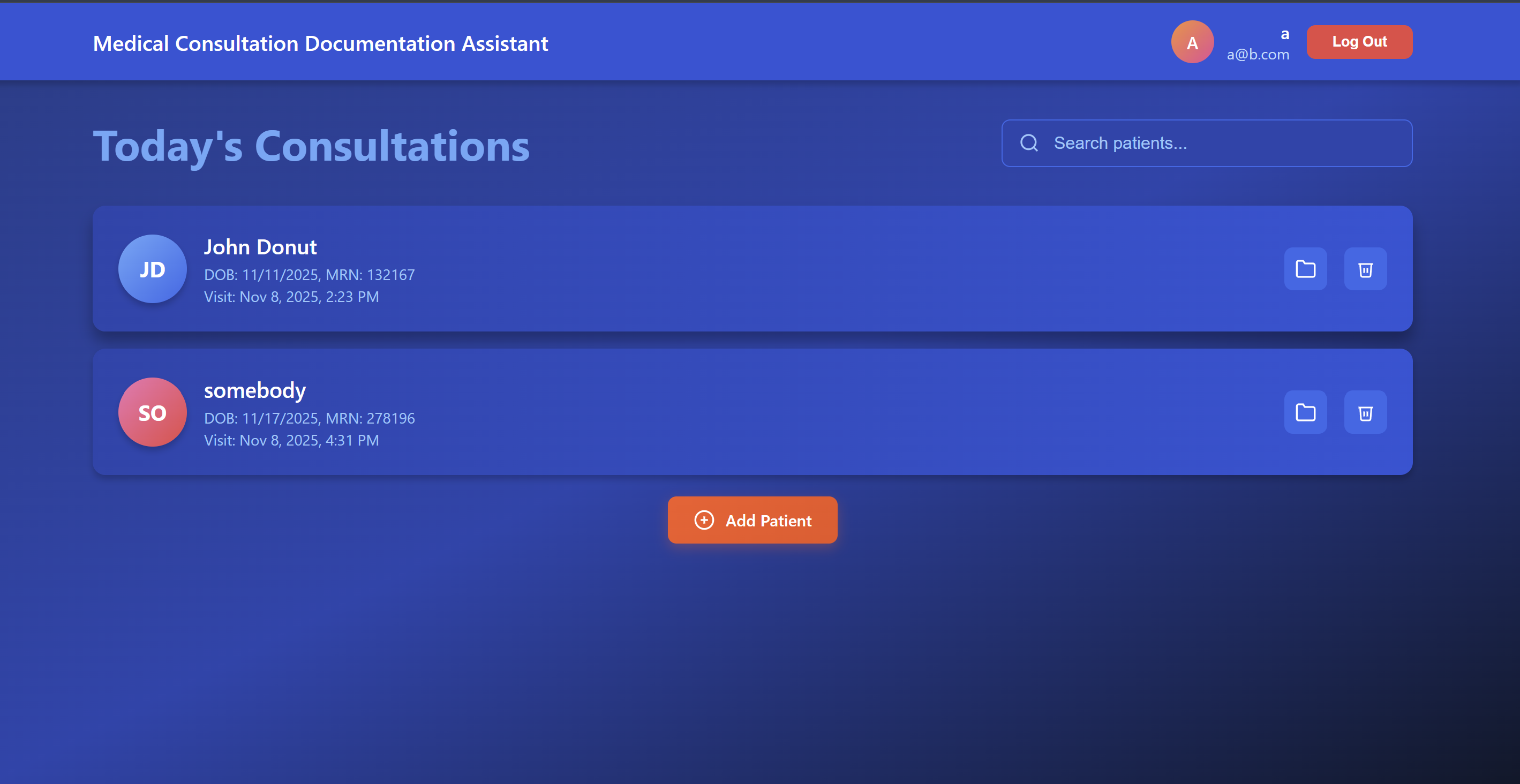Screen dimensions: 1520x784
Task: Click somebody's visit time line
Action: [x=291, y=441]
